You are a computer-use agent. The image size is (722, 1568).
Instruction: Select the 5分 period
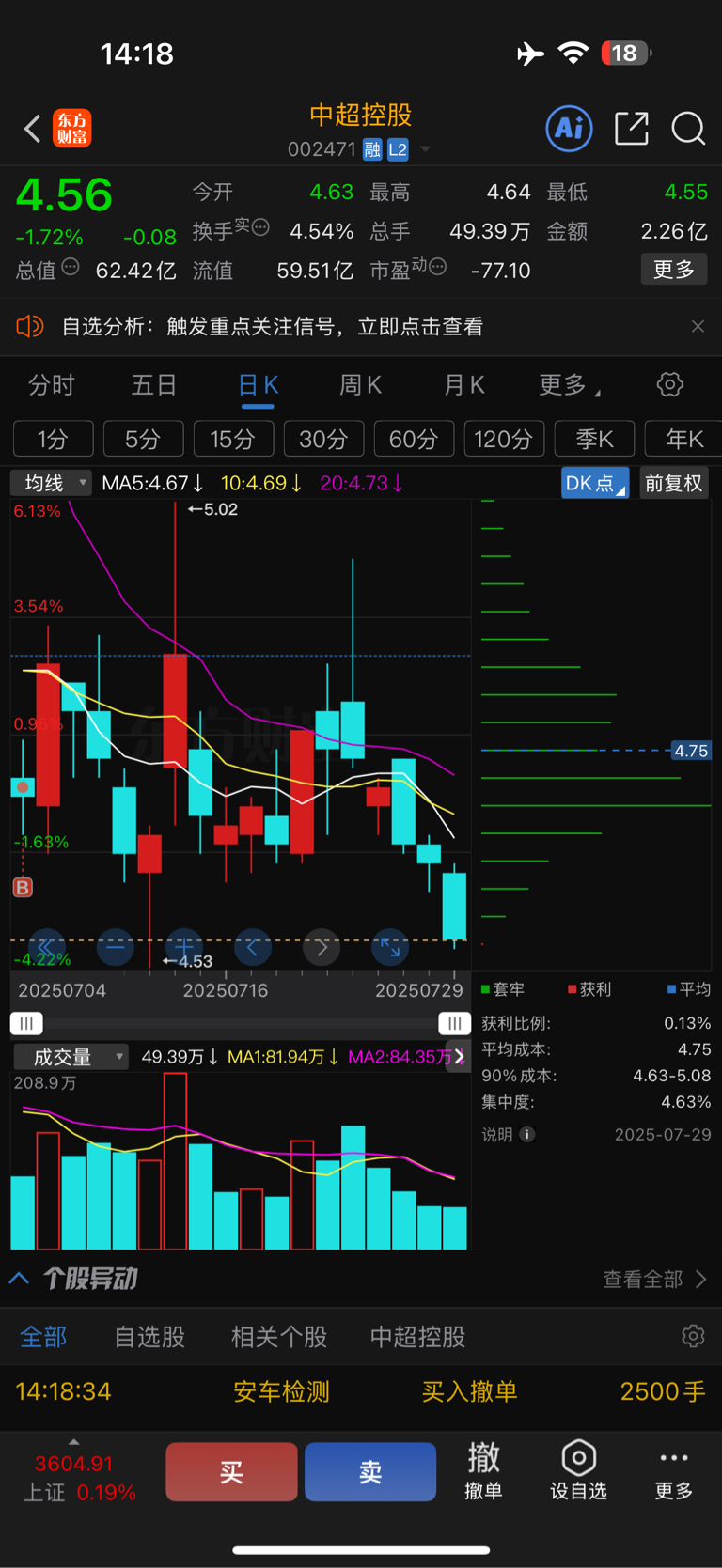143,439
